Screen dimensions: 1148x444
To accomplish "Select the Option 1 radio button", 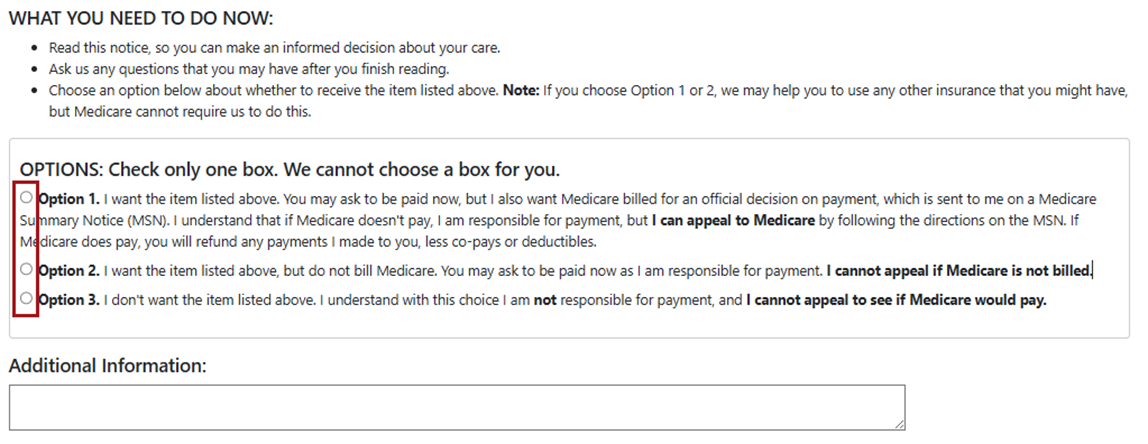I will point(26,198).
